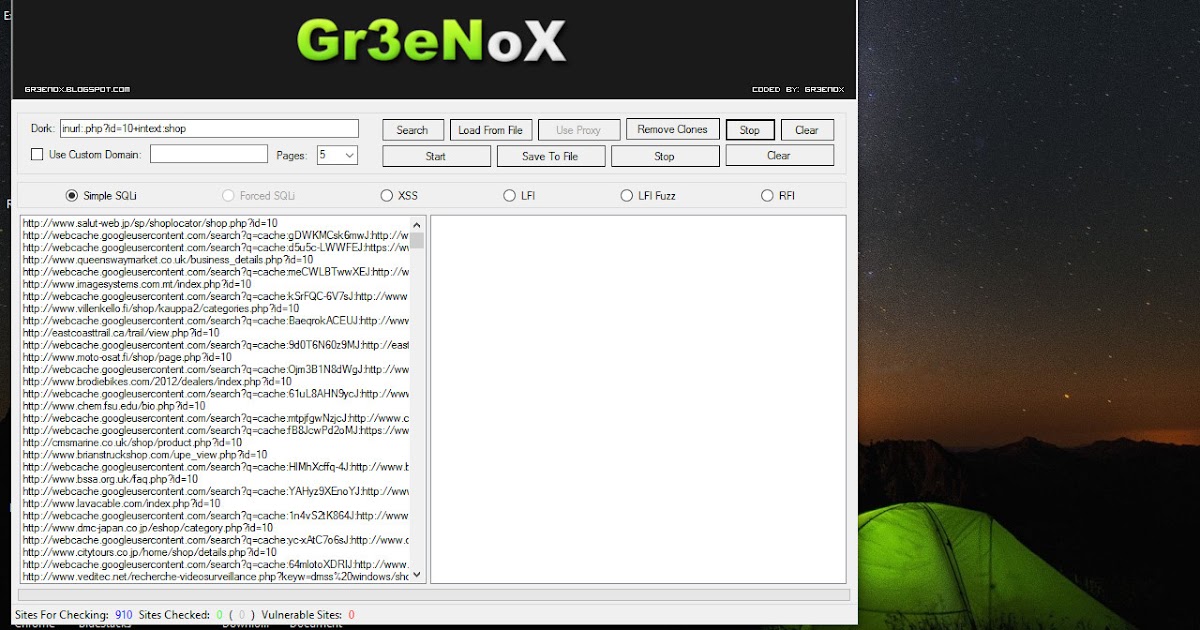Select the chem.fsu.edu bio URL row
This screenshot has width=1200, height=630.
pyautogui.click(x=215, y=406)
